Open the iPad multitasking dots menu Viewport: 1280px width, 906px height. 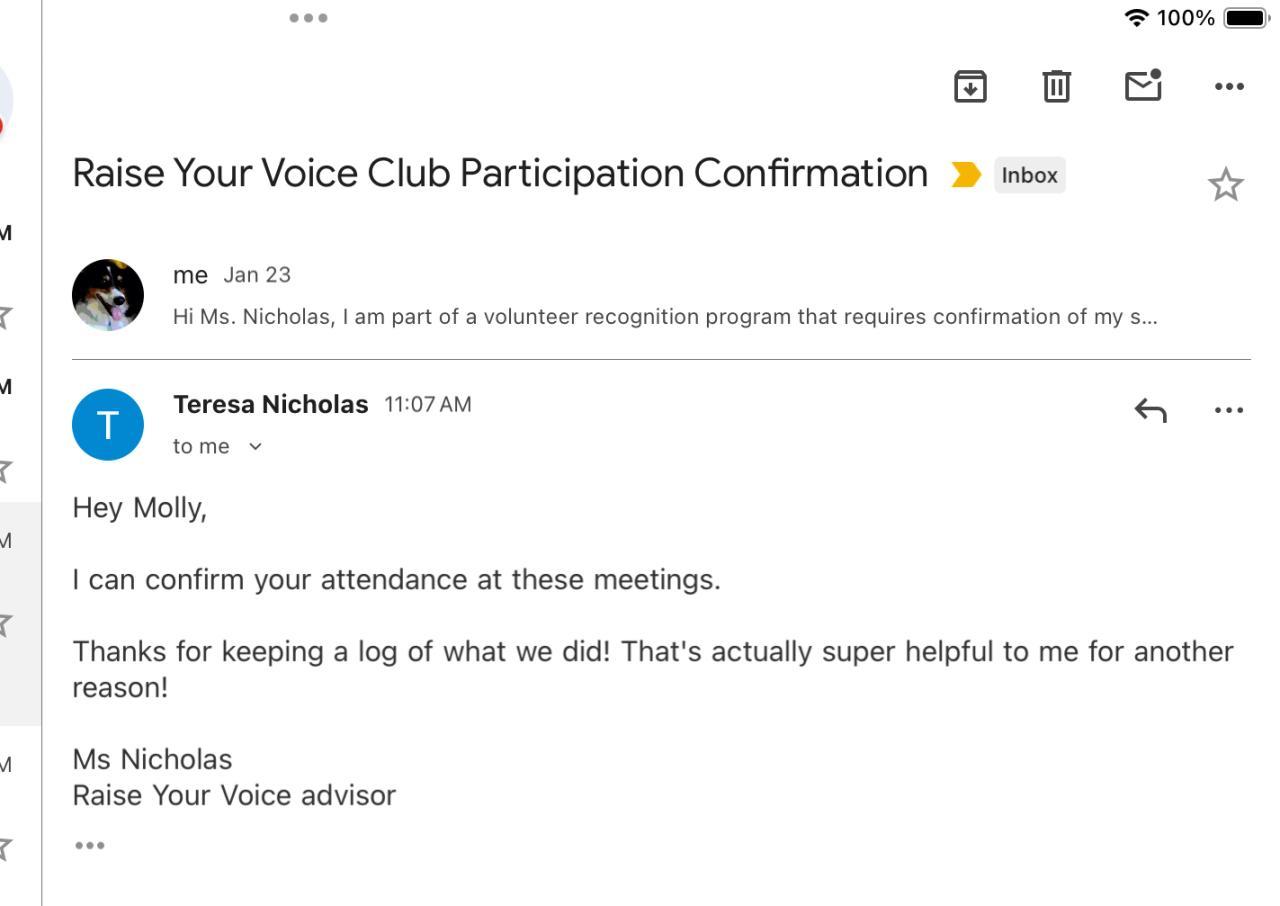coord(308,18)
